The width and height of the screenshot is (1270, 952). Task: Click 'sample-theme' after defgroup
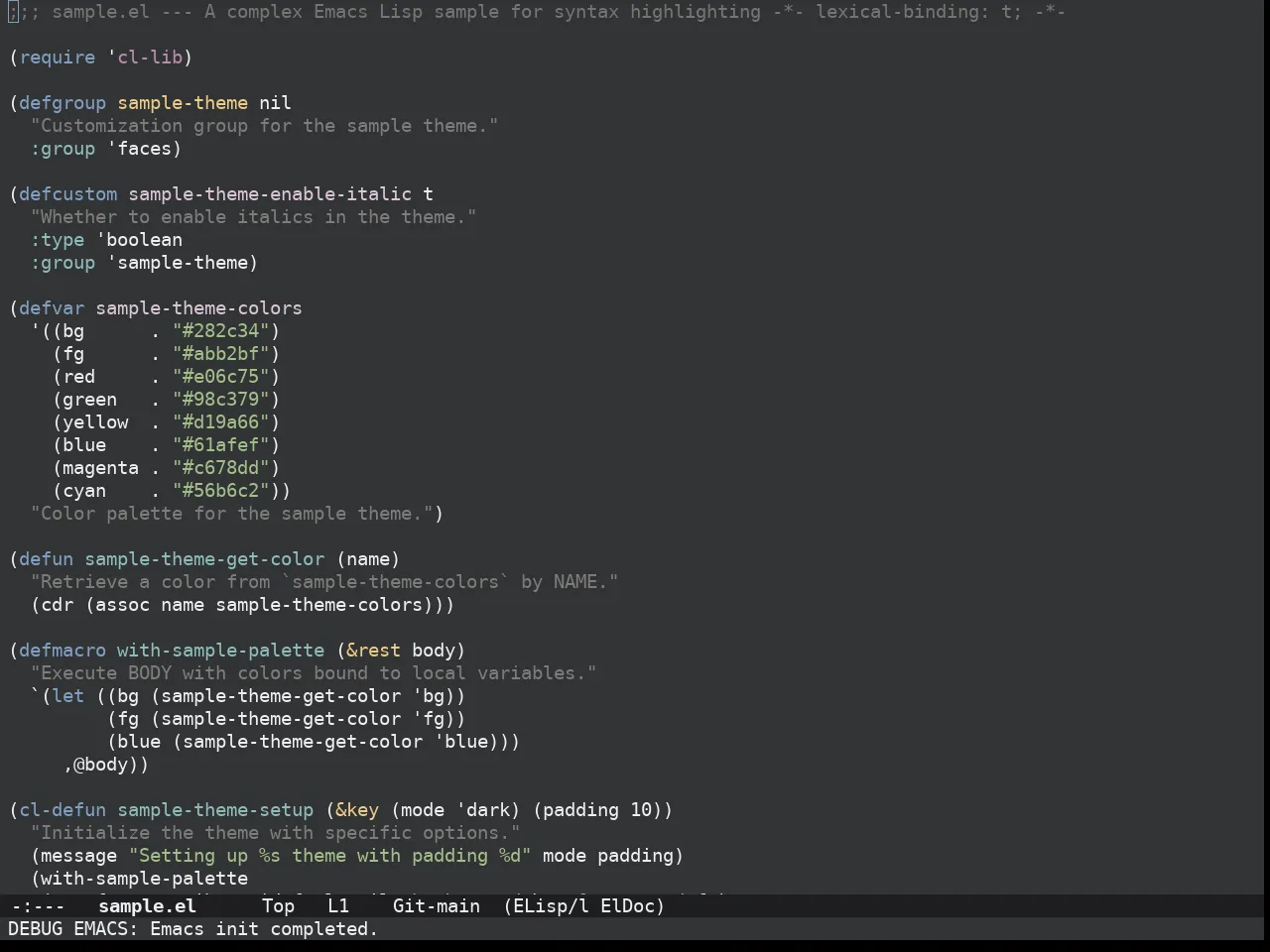click(x=183, y=103)
